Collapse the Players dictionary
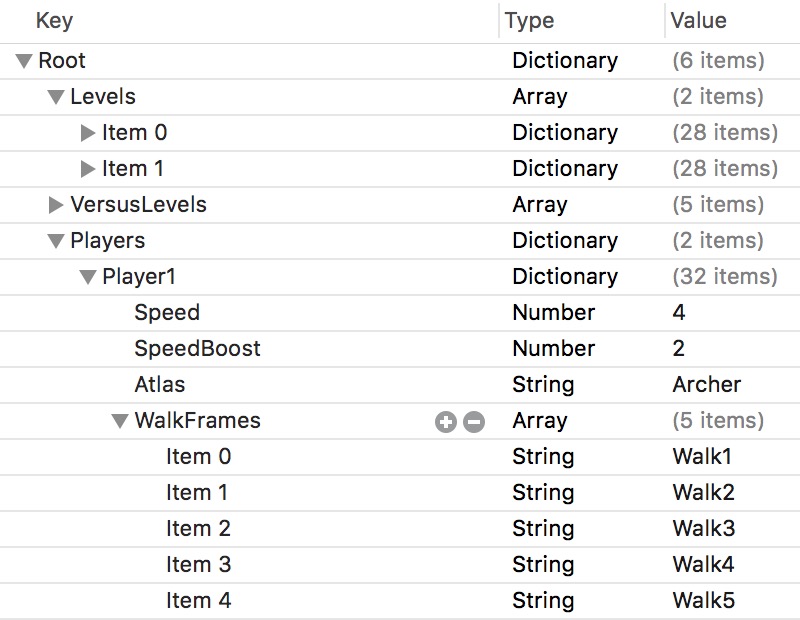 (x=58, y=241)
